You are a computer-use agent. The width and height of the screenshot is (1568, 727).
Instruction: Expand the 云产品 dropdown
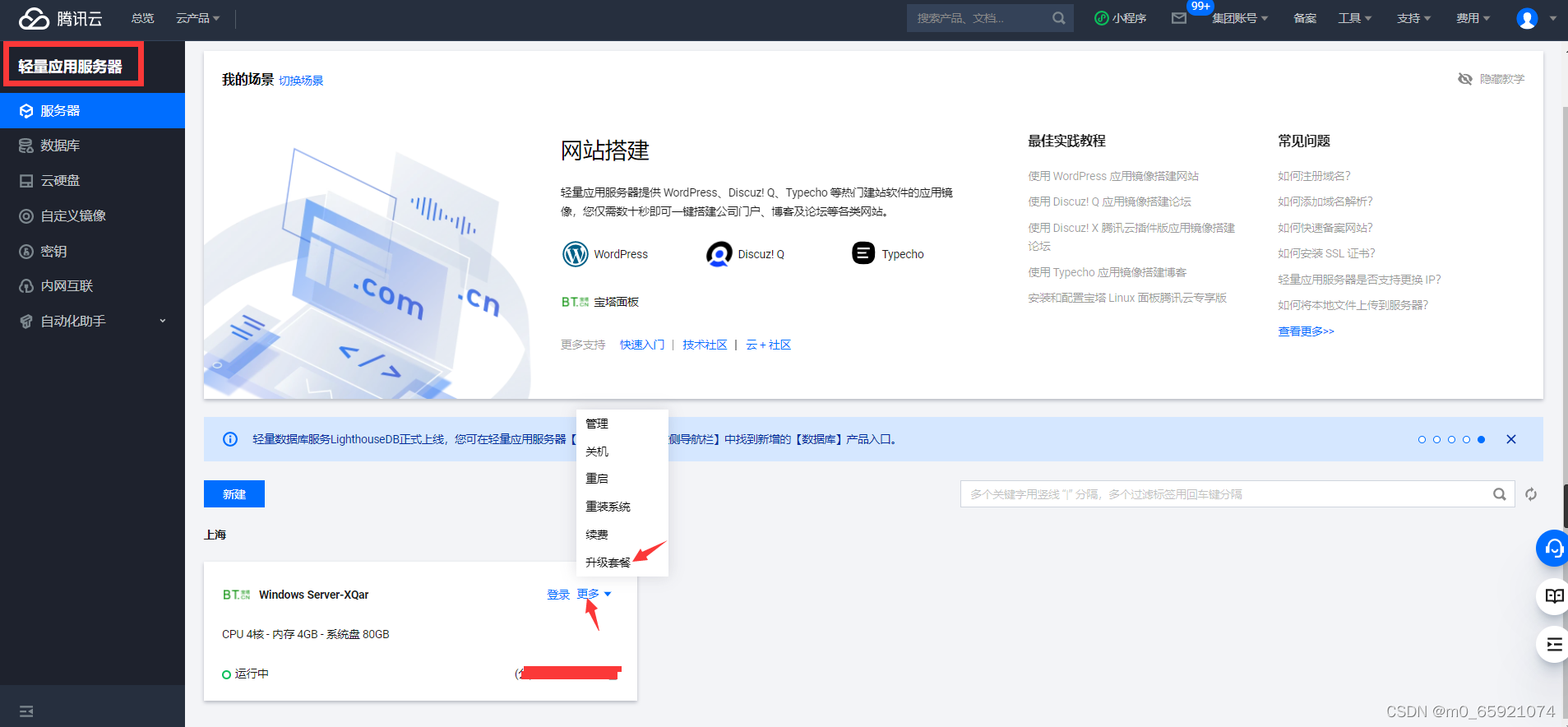197,18
